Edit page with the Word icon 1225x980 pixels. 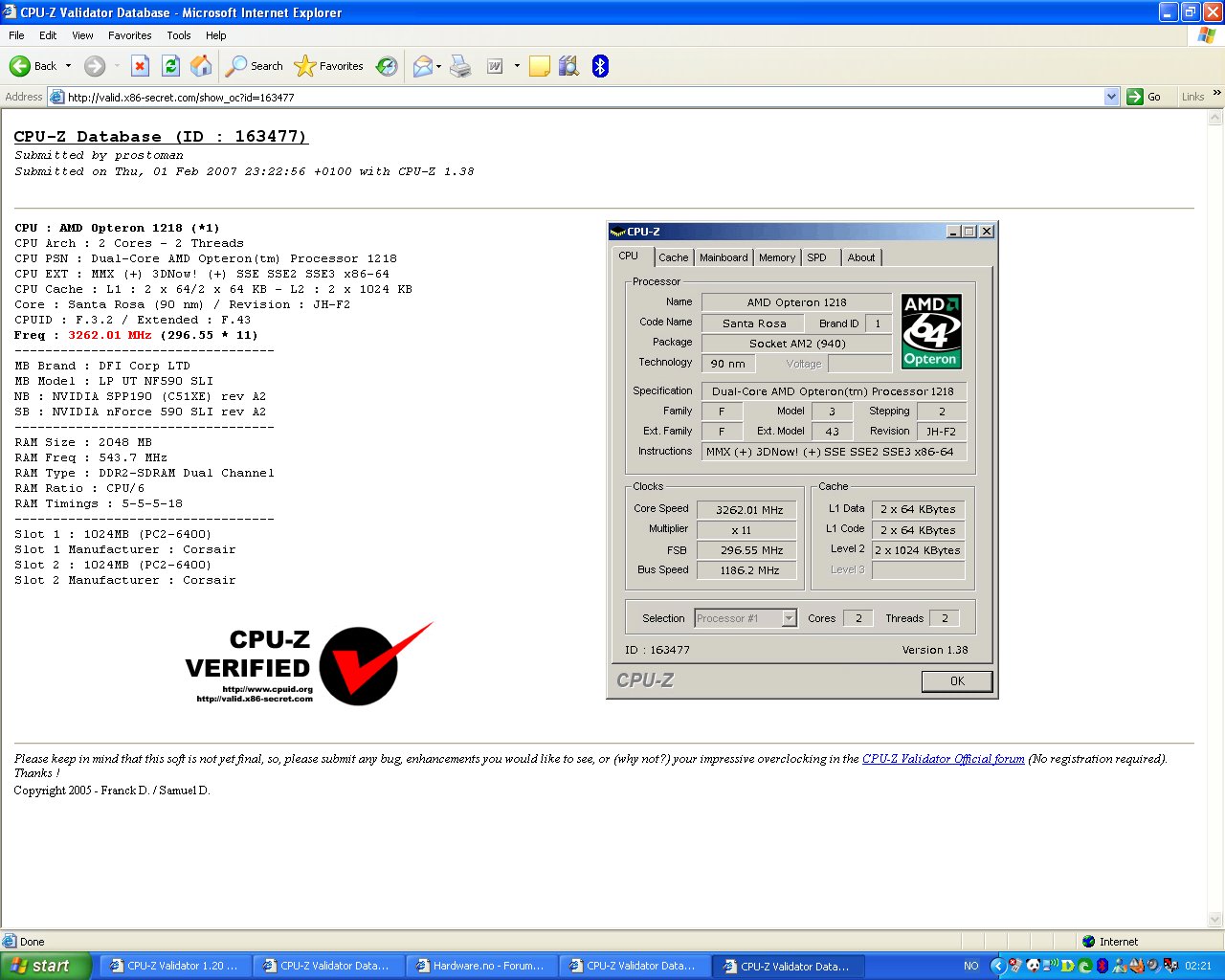tap(495, 66)
